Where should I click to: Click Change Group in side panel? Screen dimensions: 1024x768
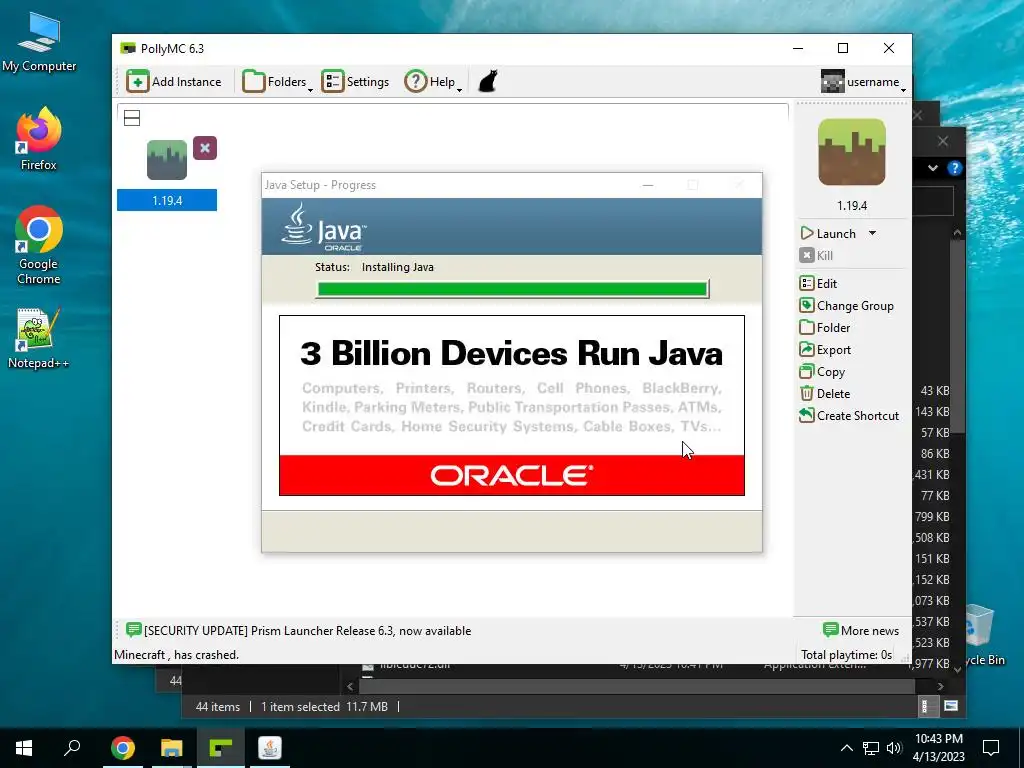pyautogui.click(x=846, y=306)
